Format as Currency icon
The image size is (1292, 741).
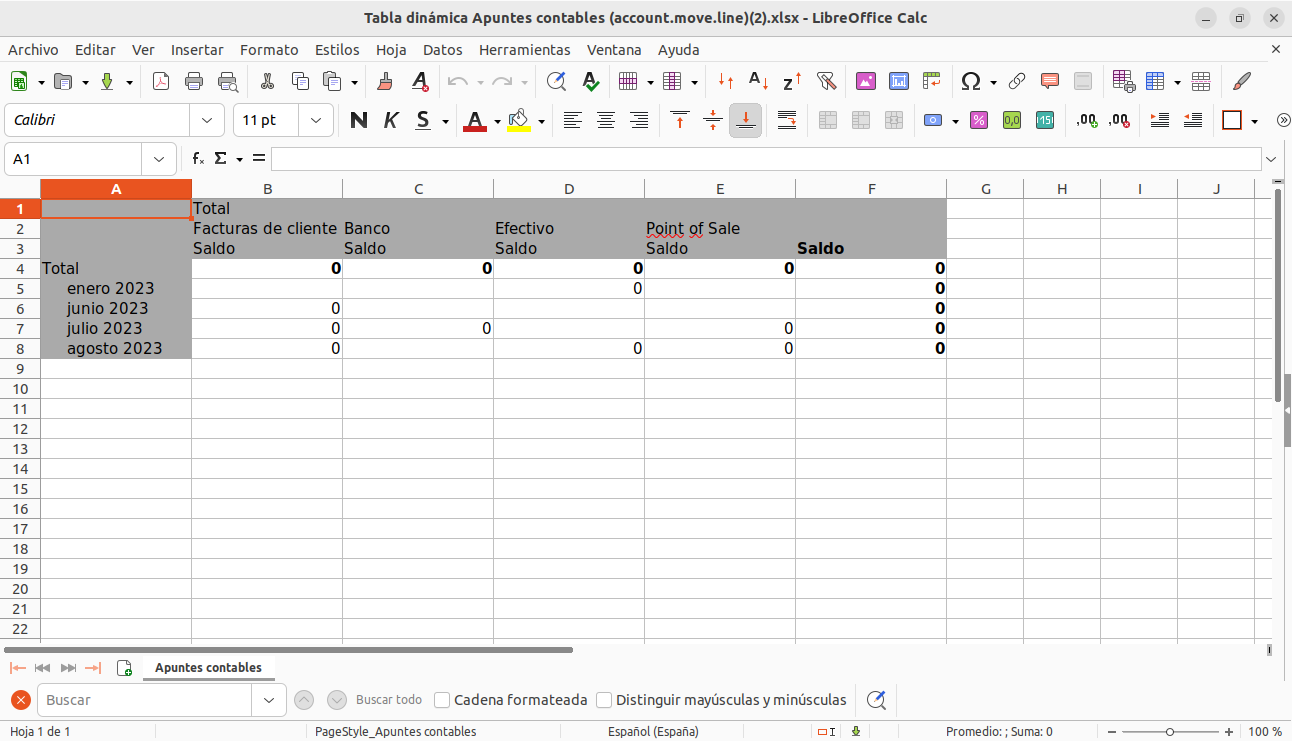(x=933, y=120)
